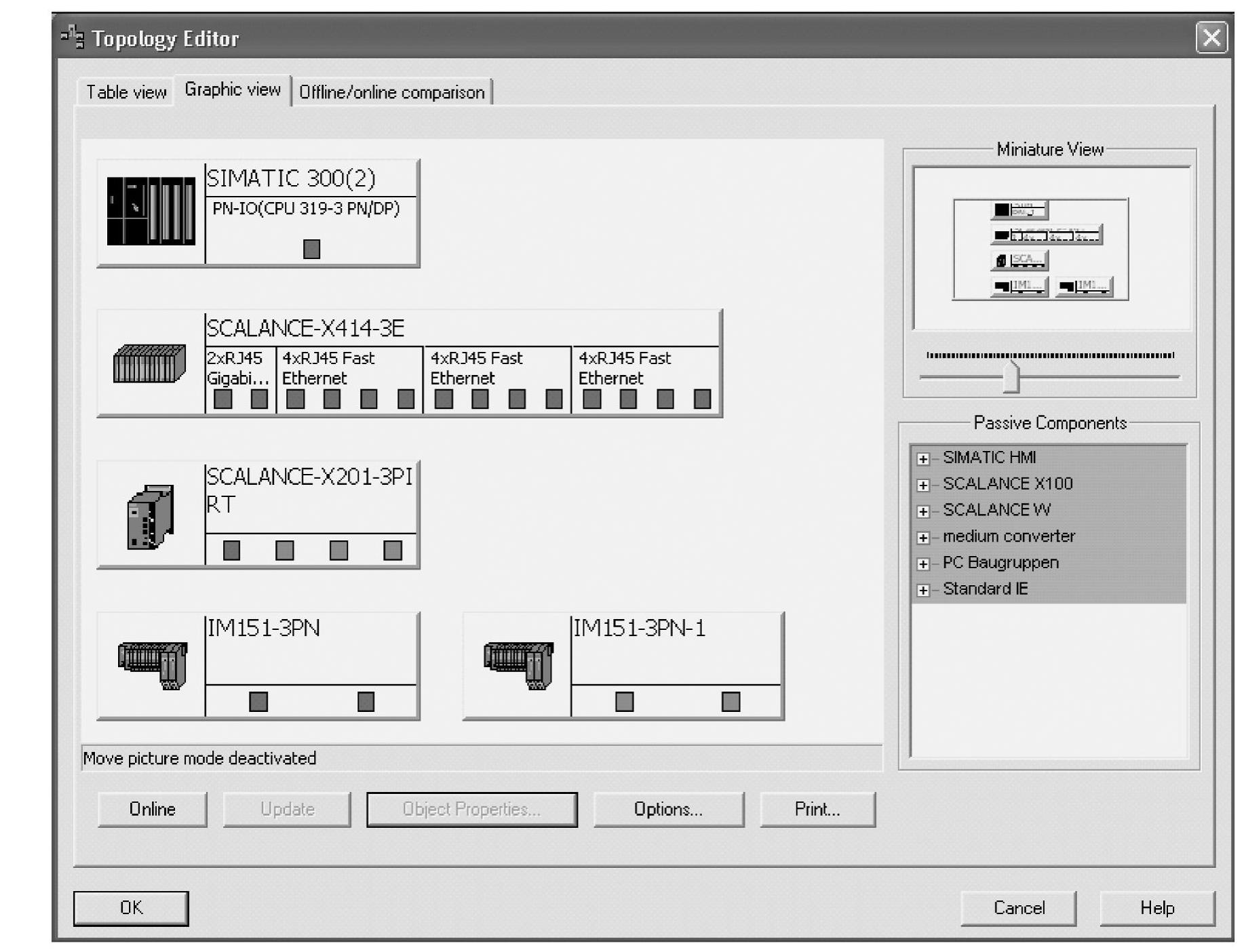Click the IM151-3PN-1 device icon
Image resolution: width=1244 pixels, height=952 pixels.
(x=518, y=665)
